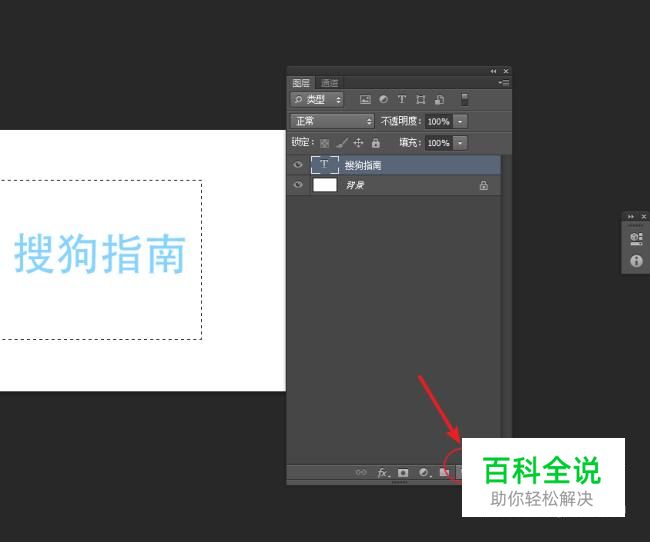Toggle the layer filtering on/off switch
Image resolution: width=650 pixels, height=542 pixels.
(x=465, y=100)
